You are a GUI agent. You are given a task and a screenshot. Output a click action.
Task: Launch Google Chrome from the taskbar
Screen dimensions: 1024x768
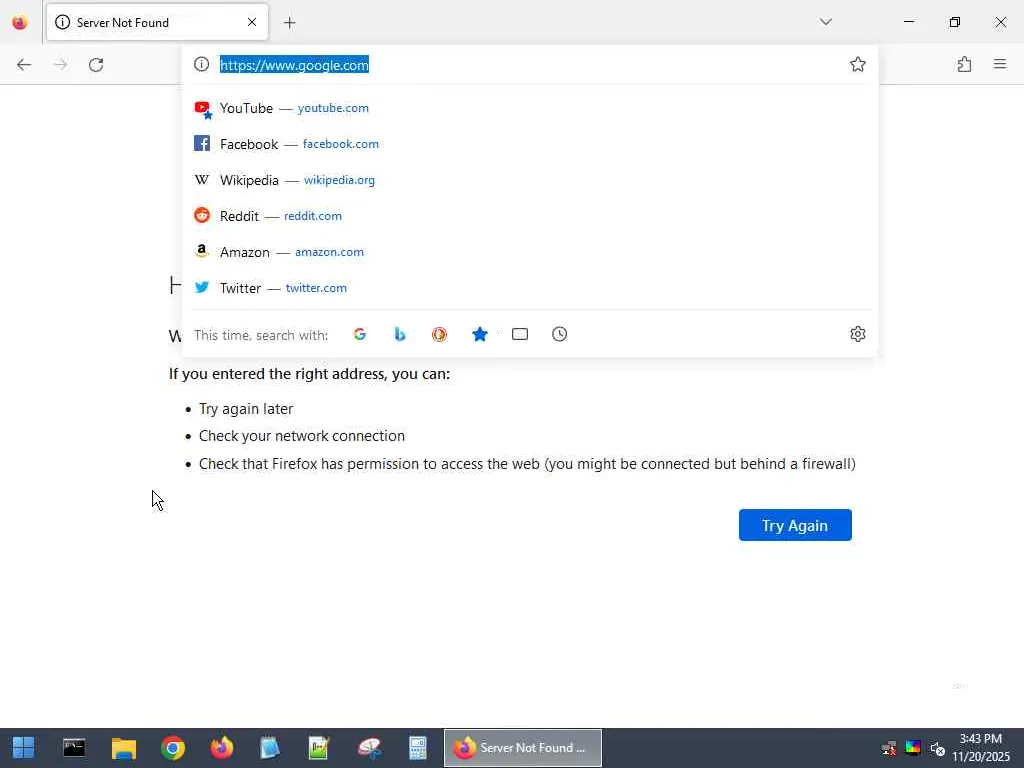coord(173,748)
